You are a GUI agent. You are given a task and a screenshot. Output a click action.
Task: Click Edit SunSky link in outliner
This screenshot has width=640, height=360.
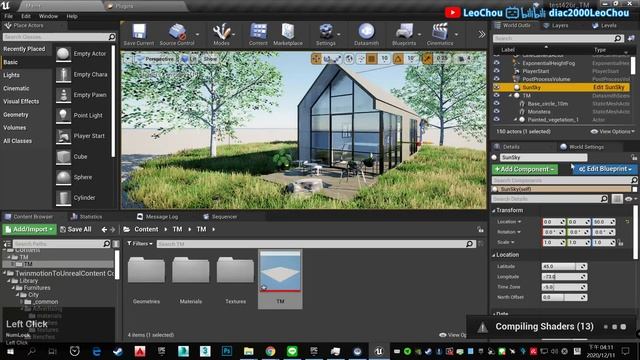(x=609, y=87)
